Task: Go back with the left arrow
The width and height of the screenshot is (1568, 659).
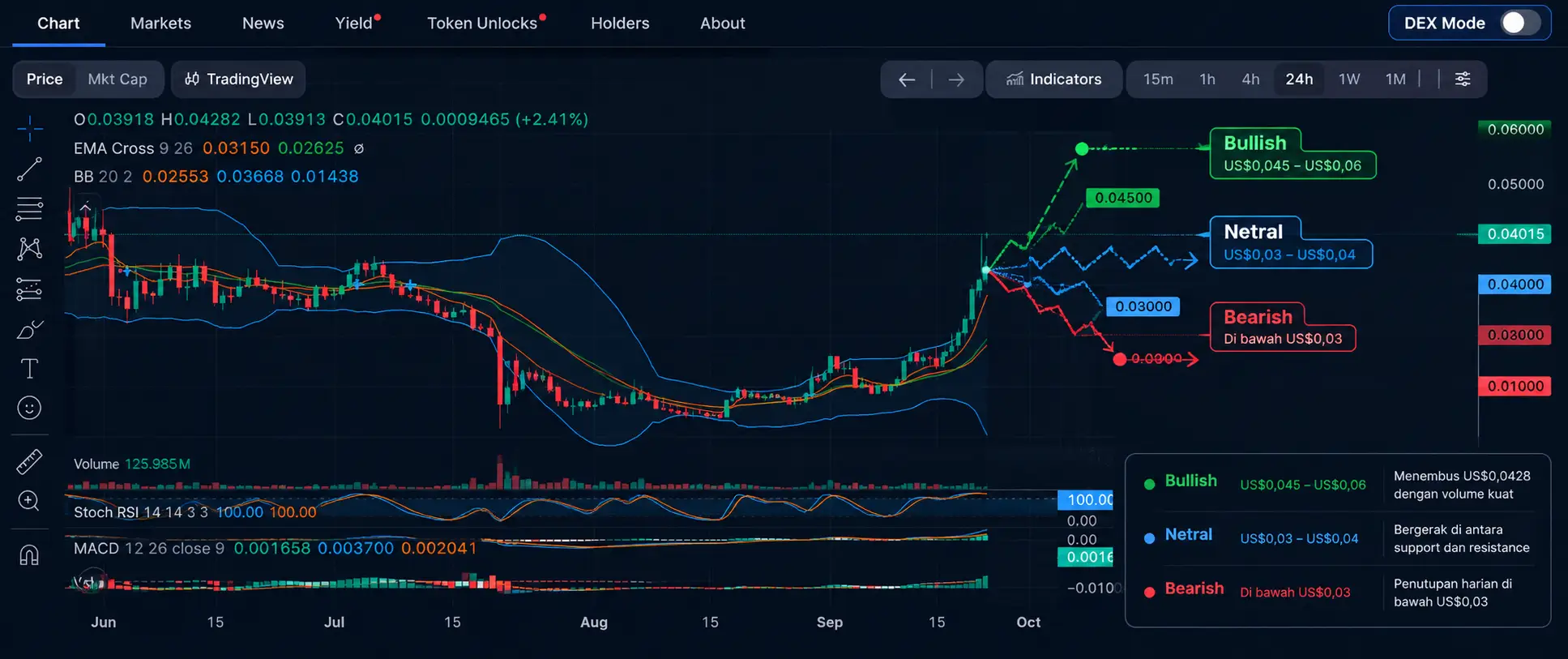Action: click(907, 79)
